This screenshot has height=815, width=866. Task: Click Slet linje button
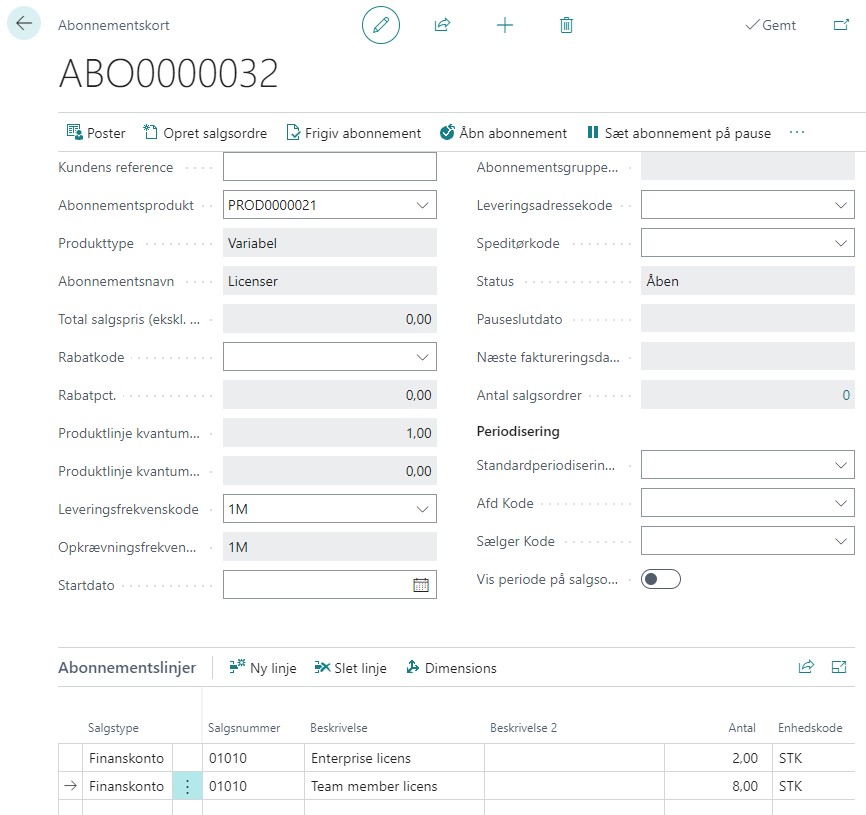click(x=349, y=668)
